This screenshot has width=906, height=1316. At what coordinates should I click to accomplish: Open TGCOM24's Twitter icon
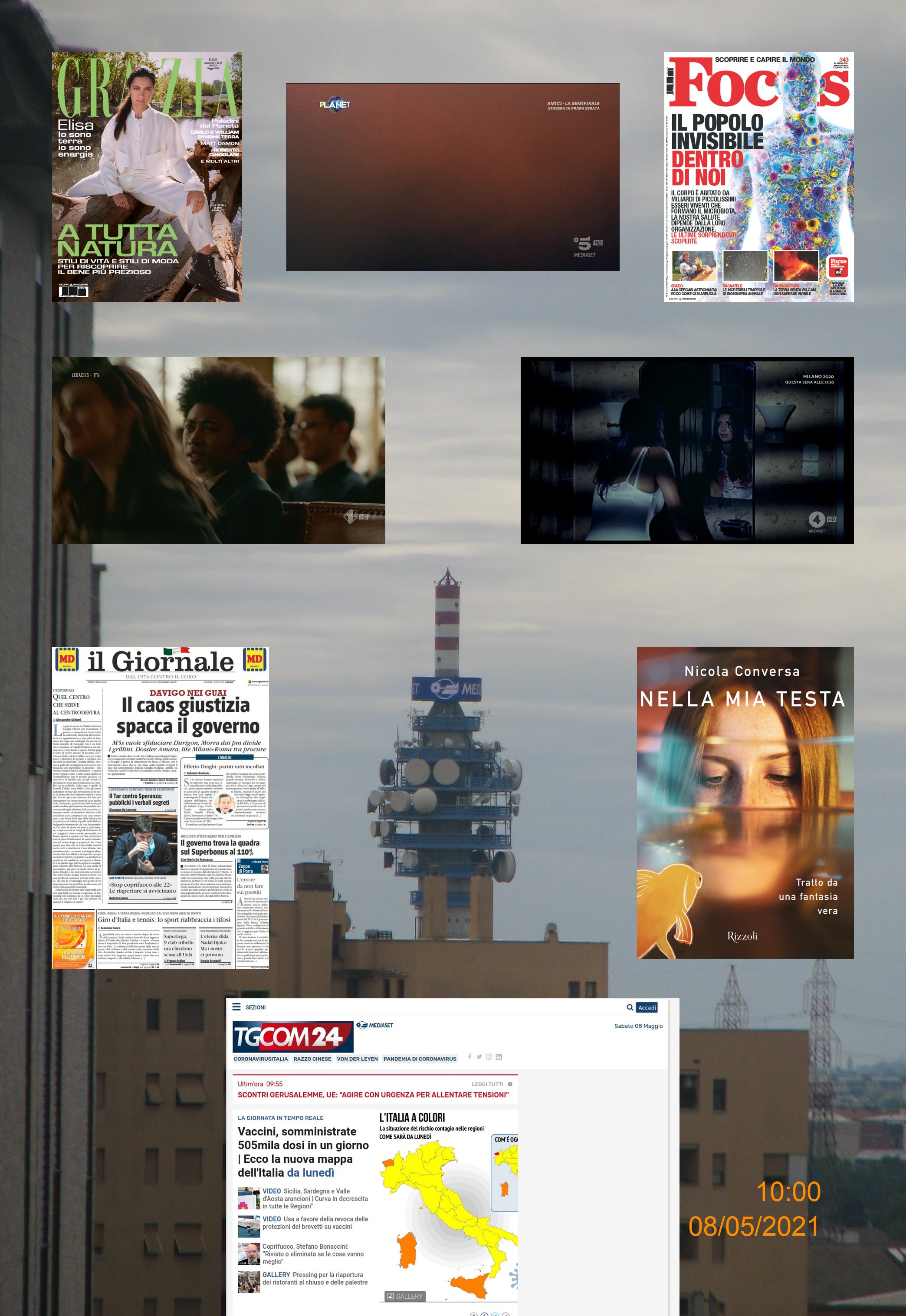479,1056
